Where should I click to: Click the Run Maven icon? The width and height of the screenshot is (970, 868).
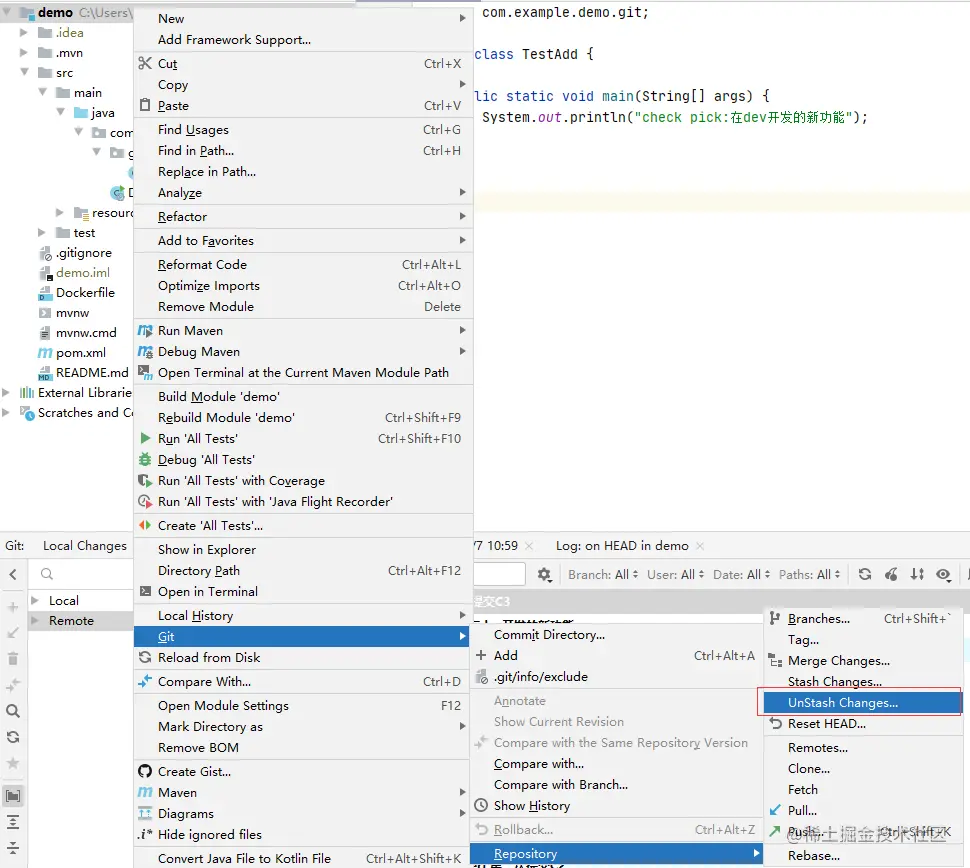(x=145, y=330)
